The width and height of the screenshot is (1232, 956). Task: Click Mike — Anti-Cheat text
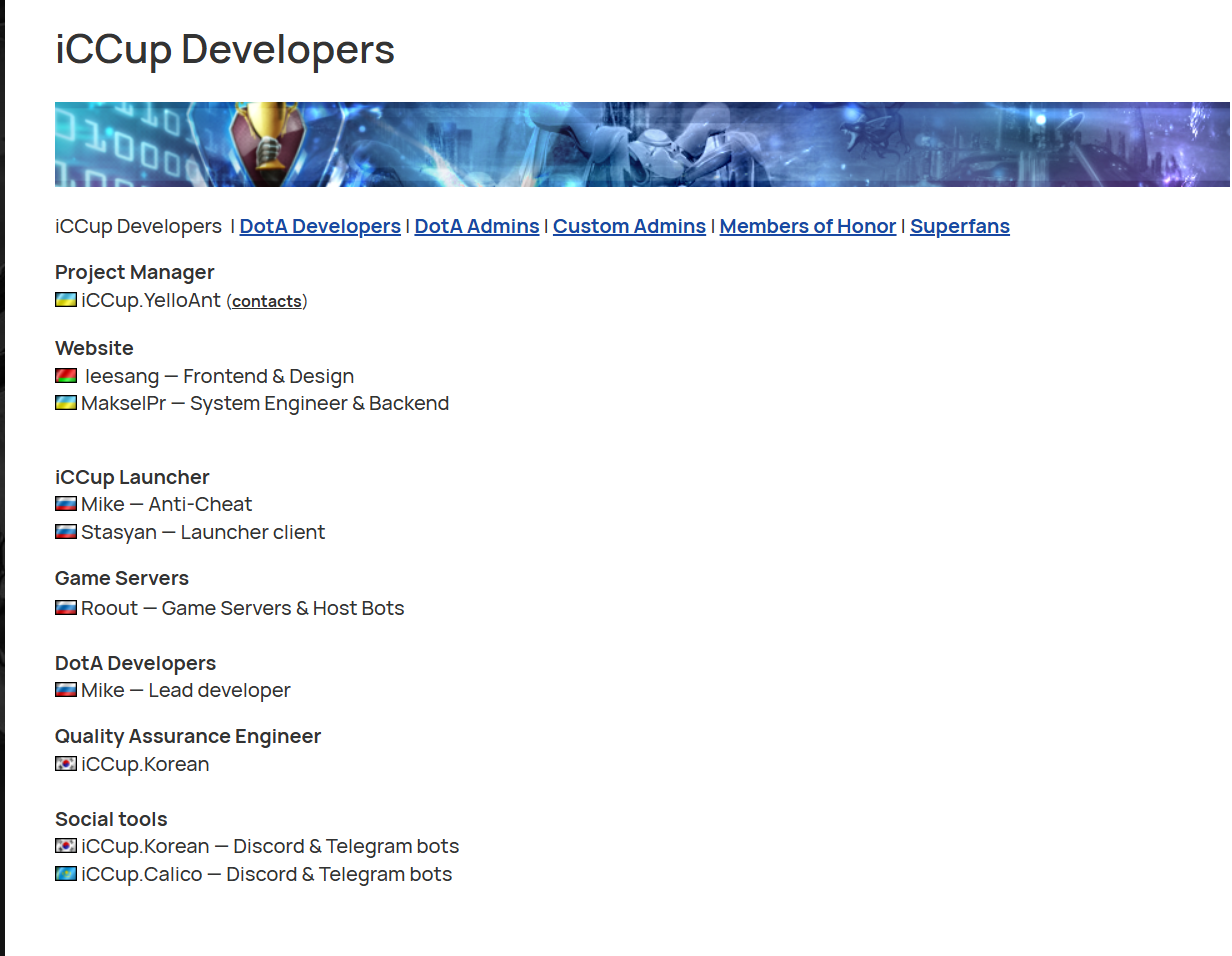(x=167, y=504)
